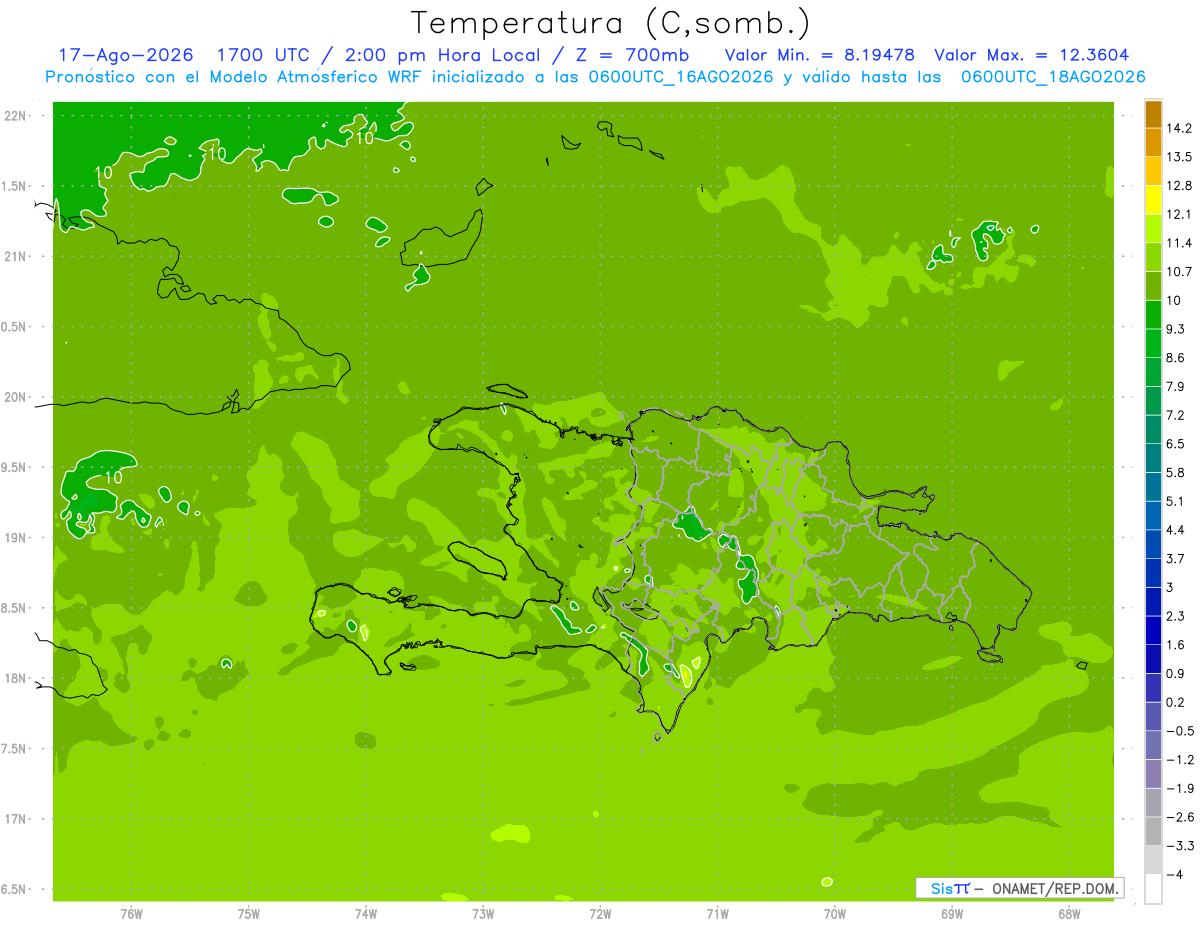The image size is (1200, 927).
Task: Click the "21N" latitude label
Action: coord(16,257)
